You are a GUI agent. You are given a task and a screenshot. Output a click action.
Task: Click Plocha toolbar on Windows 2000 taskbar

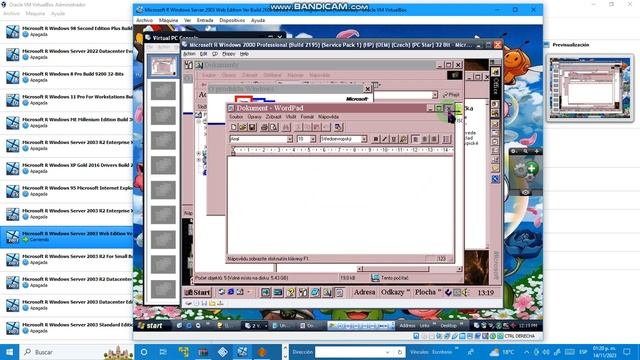pyautogui.click(x=425, y=292)
